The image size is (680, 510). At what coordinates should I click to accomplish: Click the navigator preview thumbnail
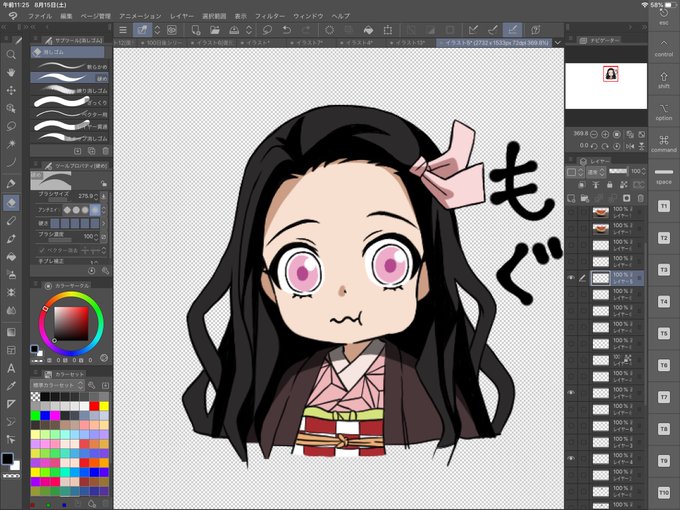pyautogui.click(x=606, y=85)
